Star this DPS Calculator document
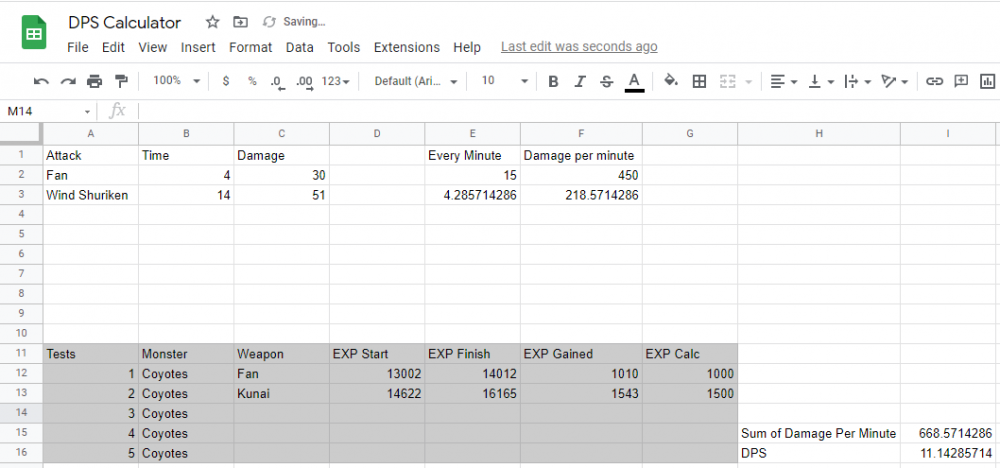This screenshot has width=1000, height=468. click(212, 22)
